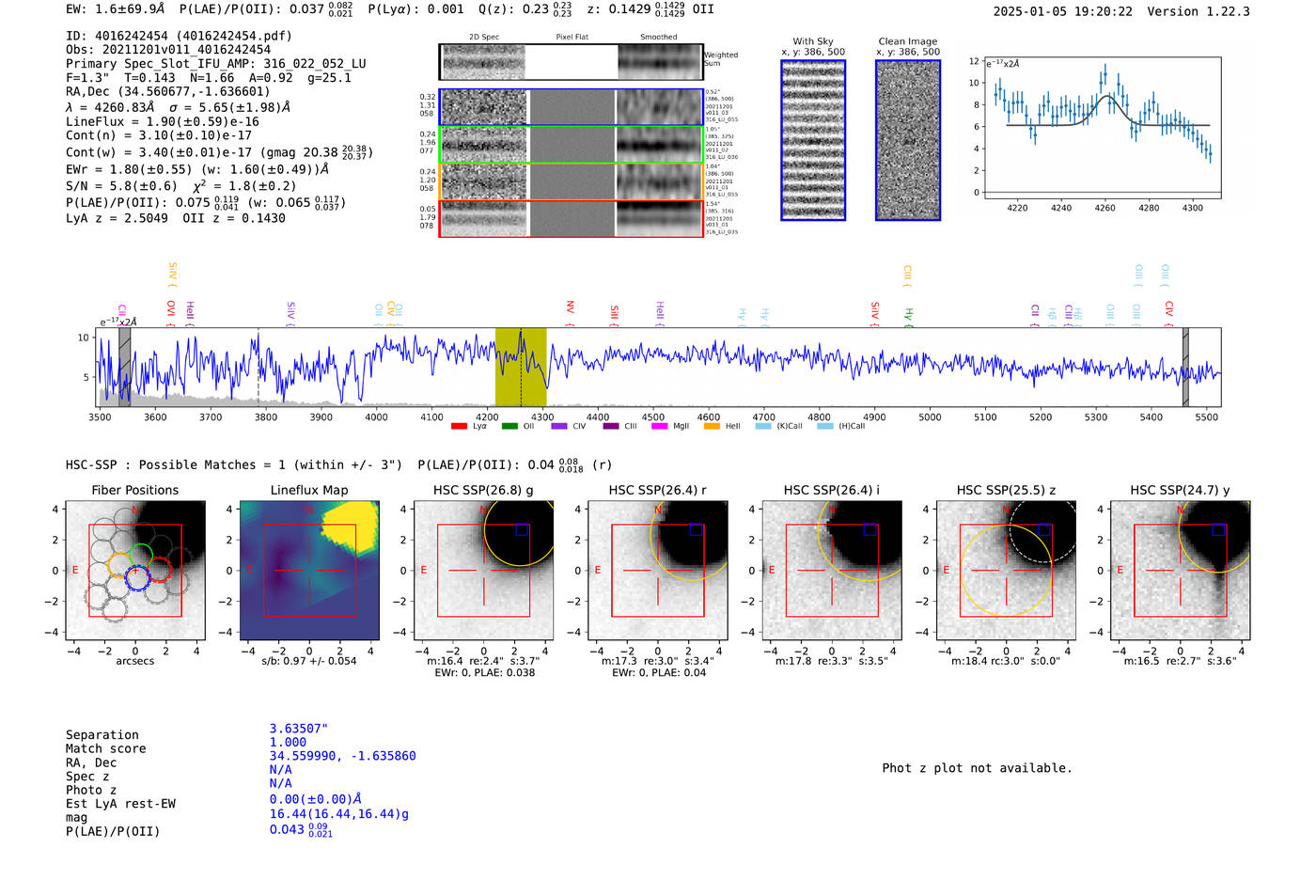Open the HSC SSP(25.5) z image
The width and height of the screenshot is (1316, 896).
point(1006,571)
